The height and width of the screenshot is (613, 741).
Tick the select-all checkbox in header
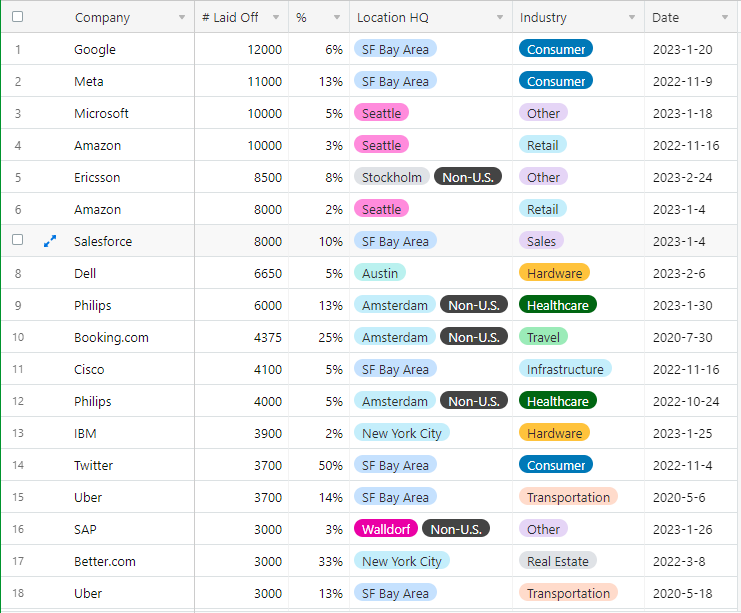[x=17, y=17]
